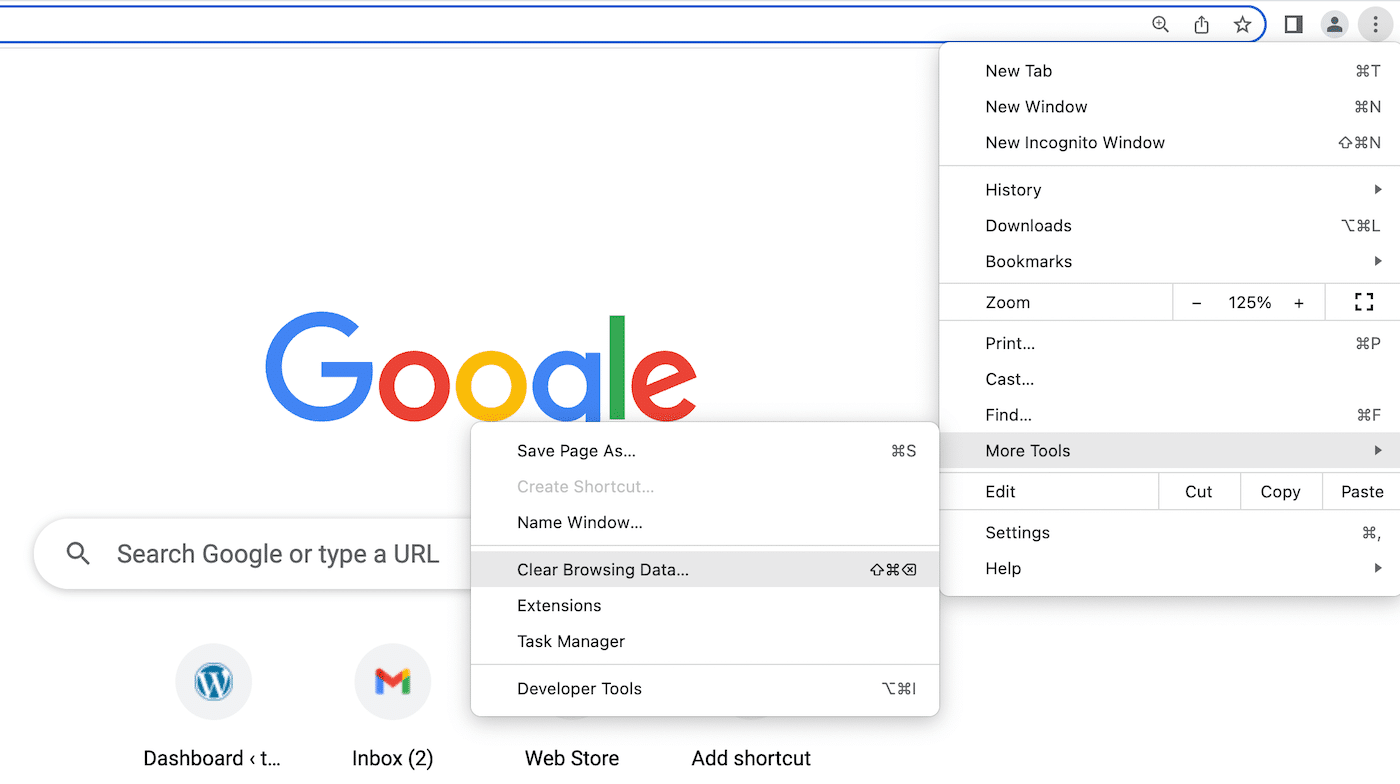Click the profile avatar icon
The height and width of the screenshot is (784, 1400).
pyautogui.click(x=1334, y=24)
